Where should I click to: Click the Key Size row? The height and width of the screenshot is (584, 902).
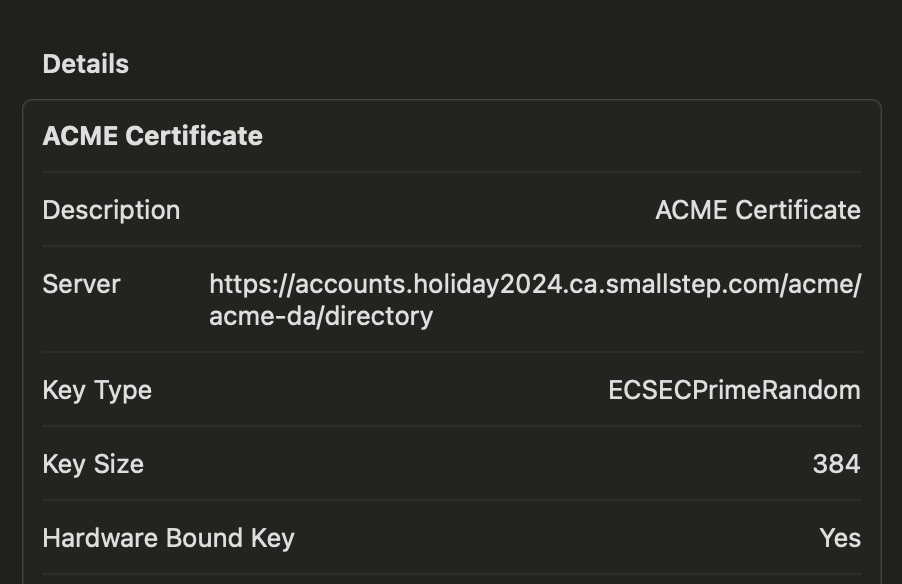coord(450,464)
